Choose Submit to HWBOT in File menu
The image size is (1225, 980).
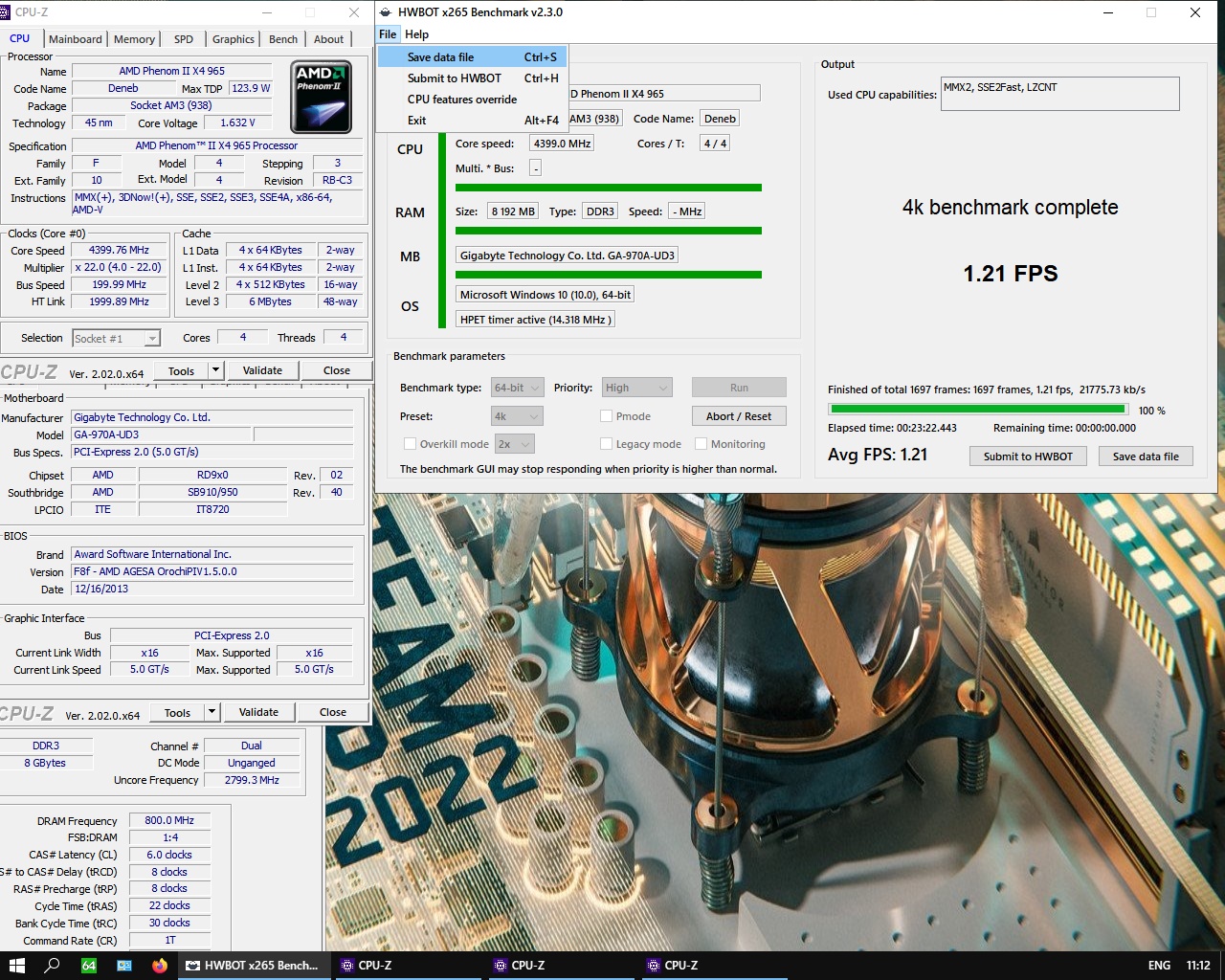click(473, 78)
